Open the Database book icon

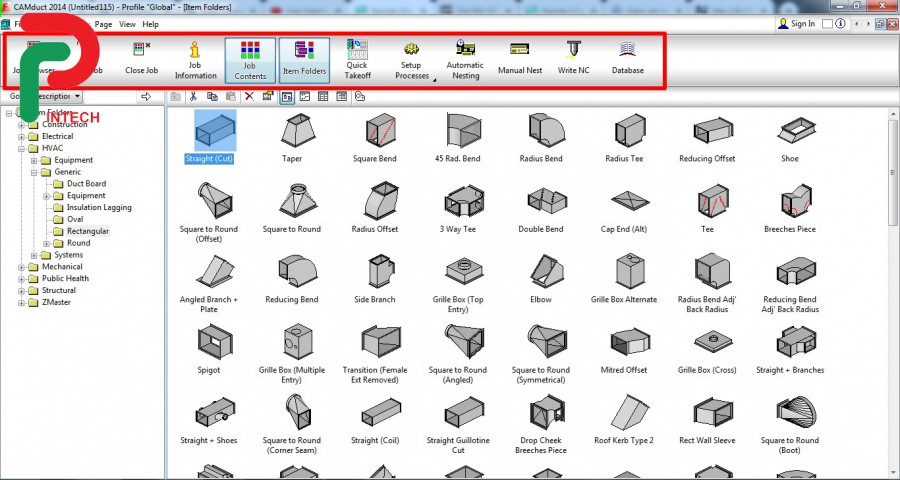click(x=627, y=49)
